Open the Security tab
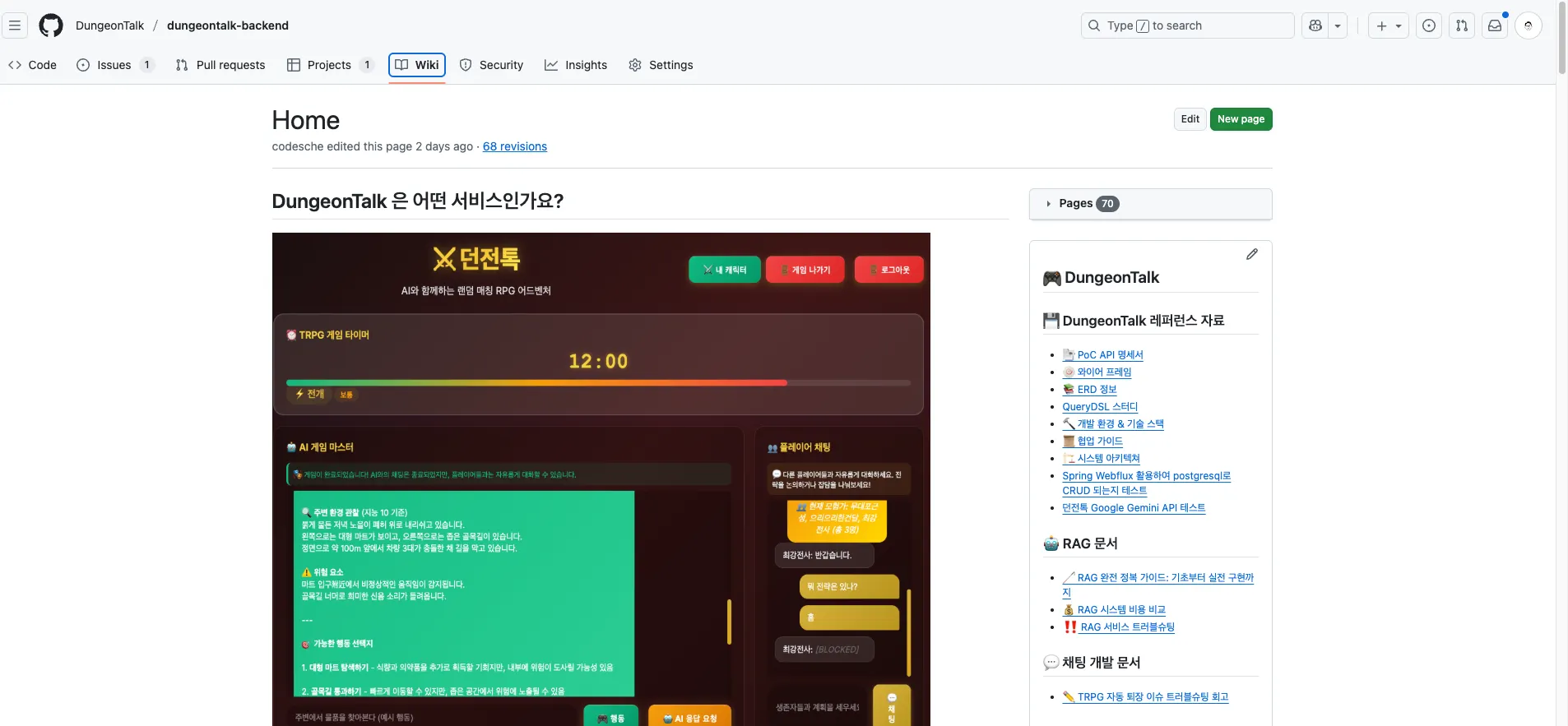The image size is (1568, 726). tap(491, 65)
